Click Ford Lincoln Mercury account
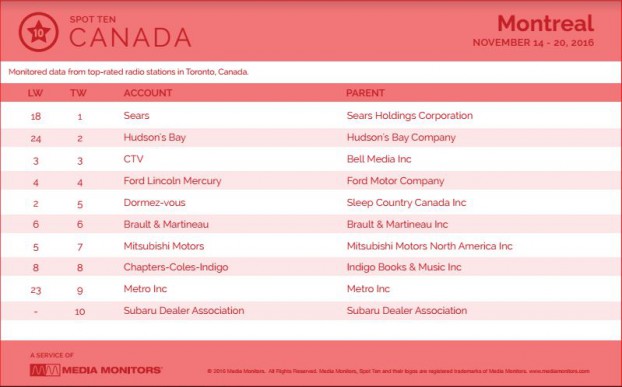622x387 pixels. (172, 181)
